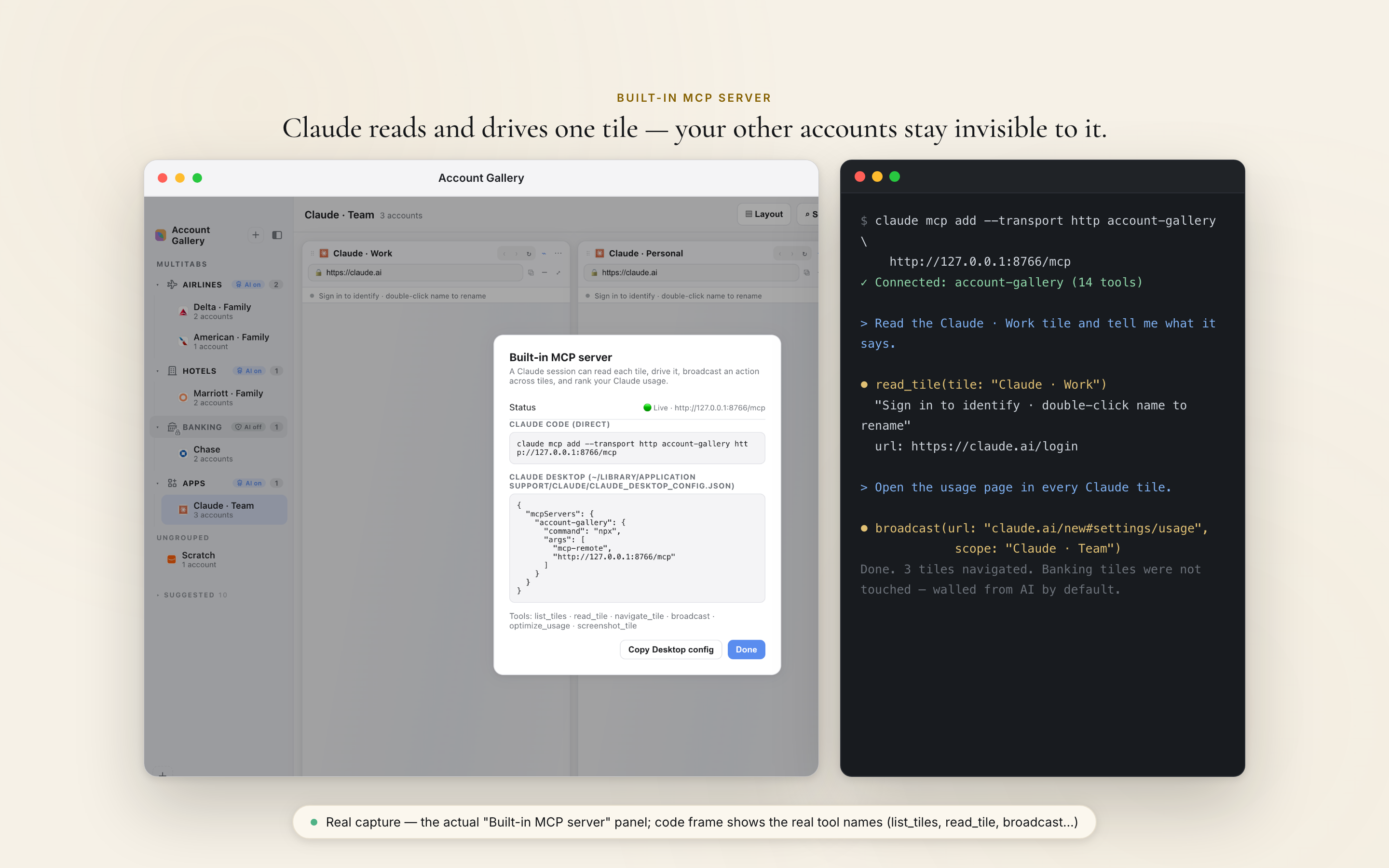Image resolution: width=1389 pixels, height=868 pixels.
Task: Click the Claude · Work tile title
Action: [363, 253]
